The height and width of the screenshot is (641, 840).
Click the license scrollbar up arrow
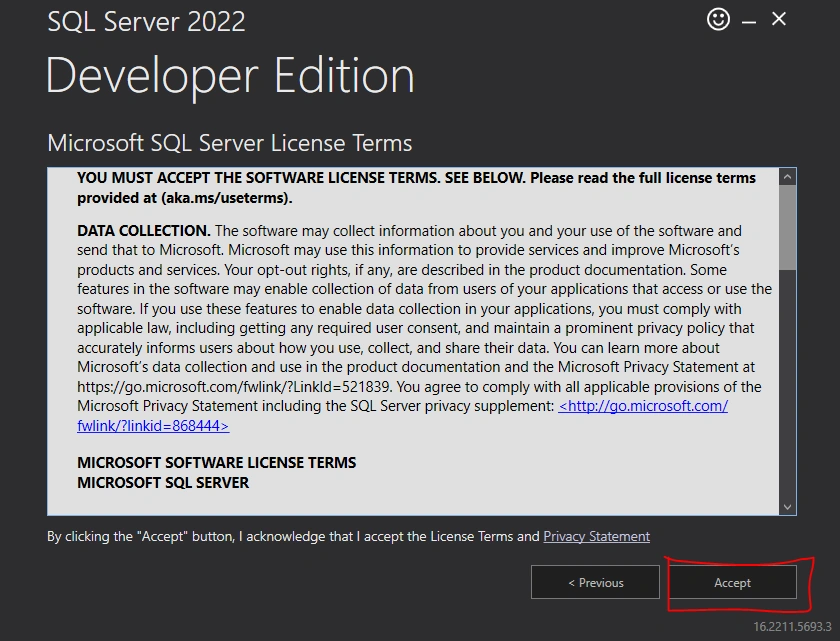click(788, 177)
